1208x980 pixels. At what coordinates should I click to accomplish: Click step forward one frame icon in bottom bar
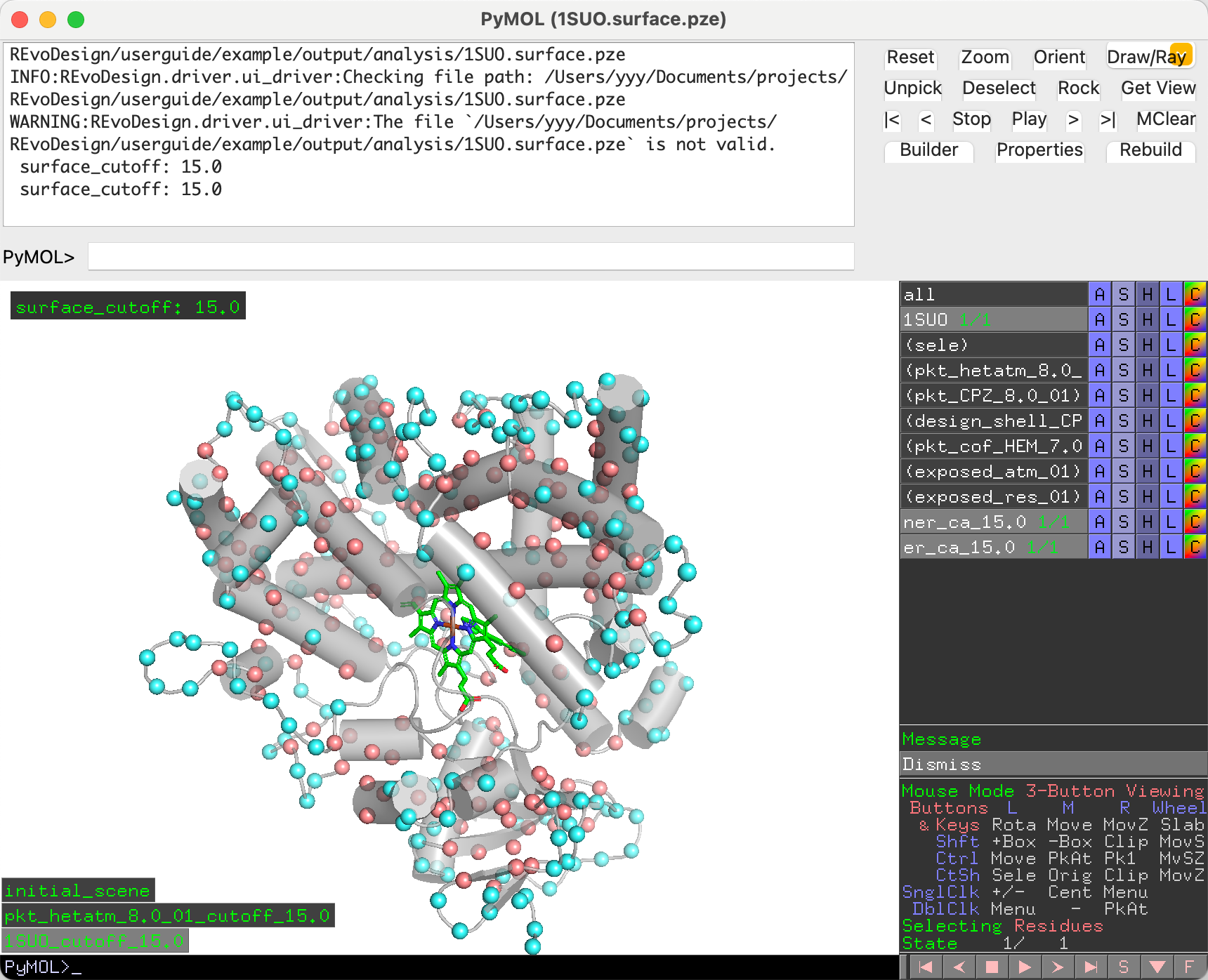coord(1058,967)
